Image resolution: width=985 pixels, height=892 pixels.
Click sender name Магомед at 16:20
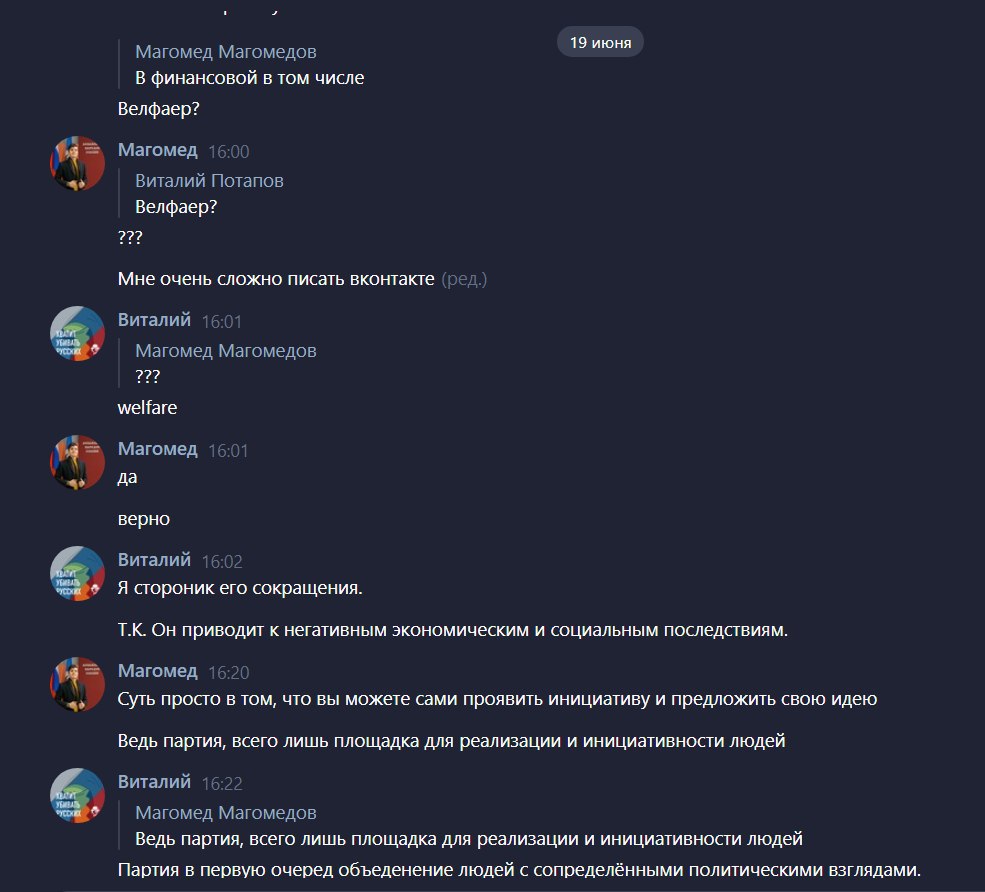158,671
